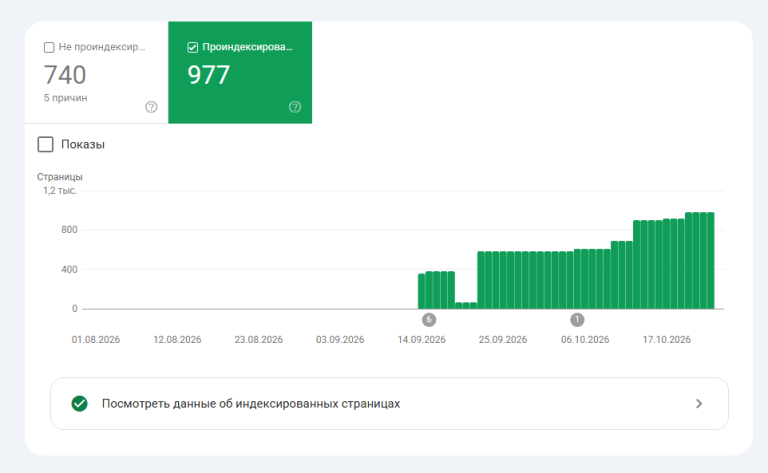Click the «Показы» label
The width and height of the screenshot is (768, 473).
[83, 144]
